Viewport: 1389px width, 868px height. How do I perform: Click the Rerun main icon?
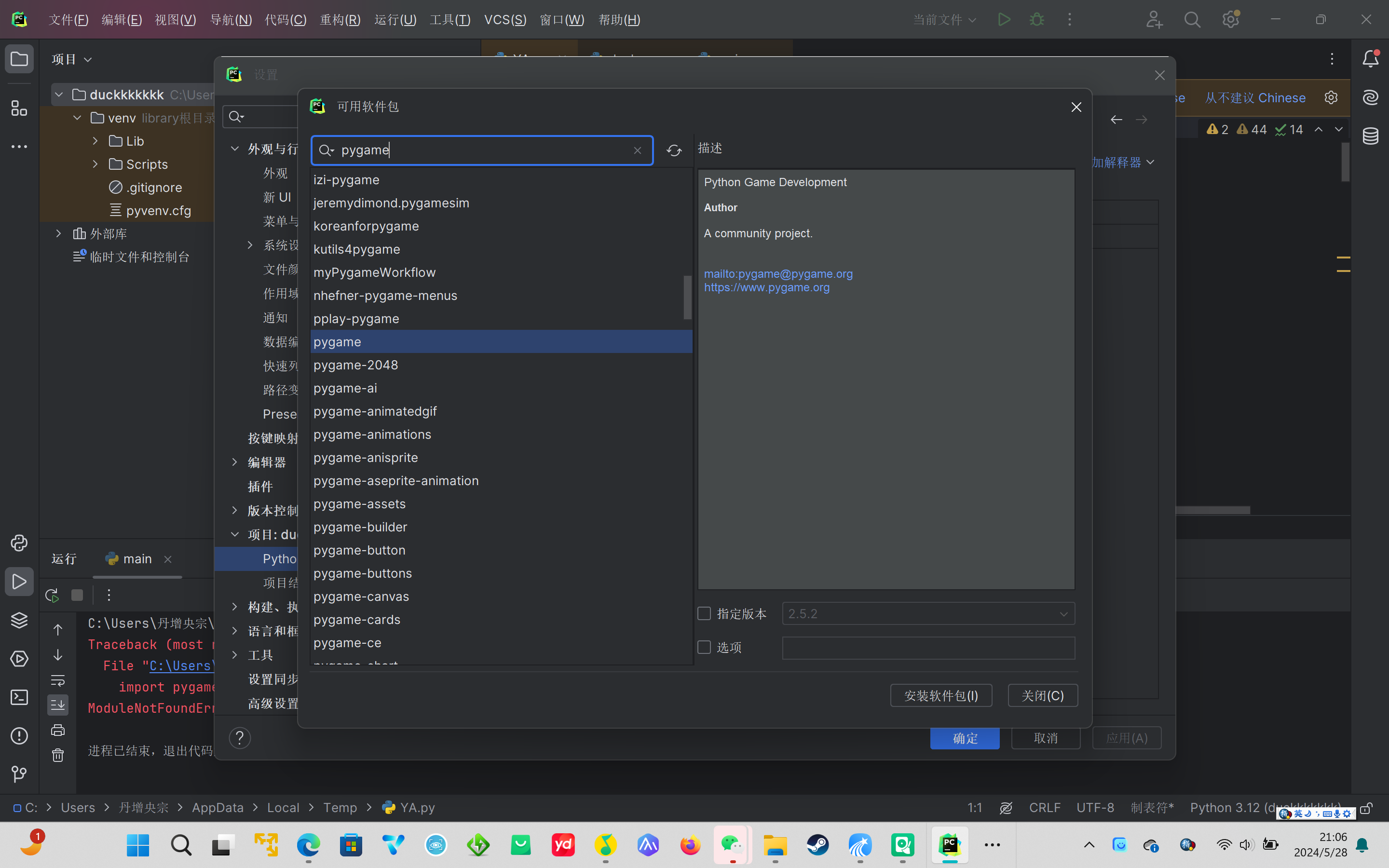click(52, 596)
